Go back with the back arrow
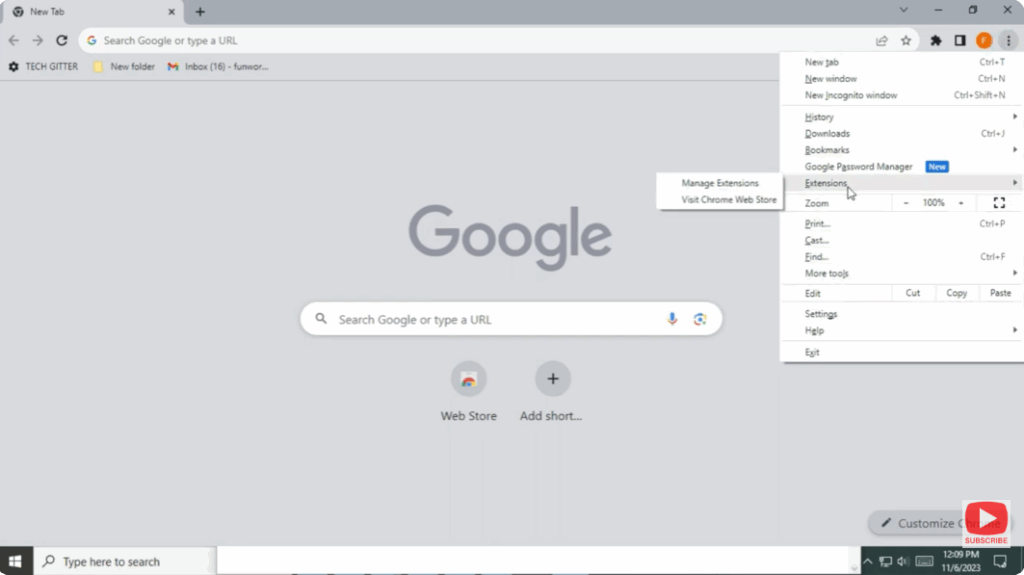The width and height of the screenshot is (1024, 575). (x=14, y=41)
